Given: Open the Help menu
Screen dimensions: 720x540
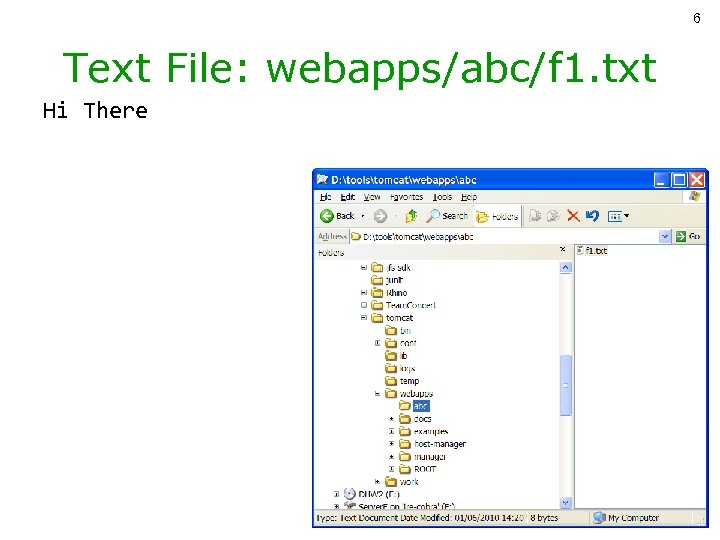Looking at the screenshot, I should coord(469,197).
